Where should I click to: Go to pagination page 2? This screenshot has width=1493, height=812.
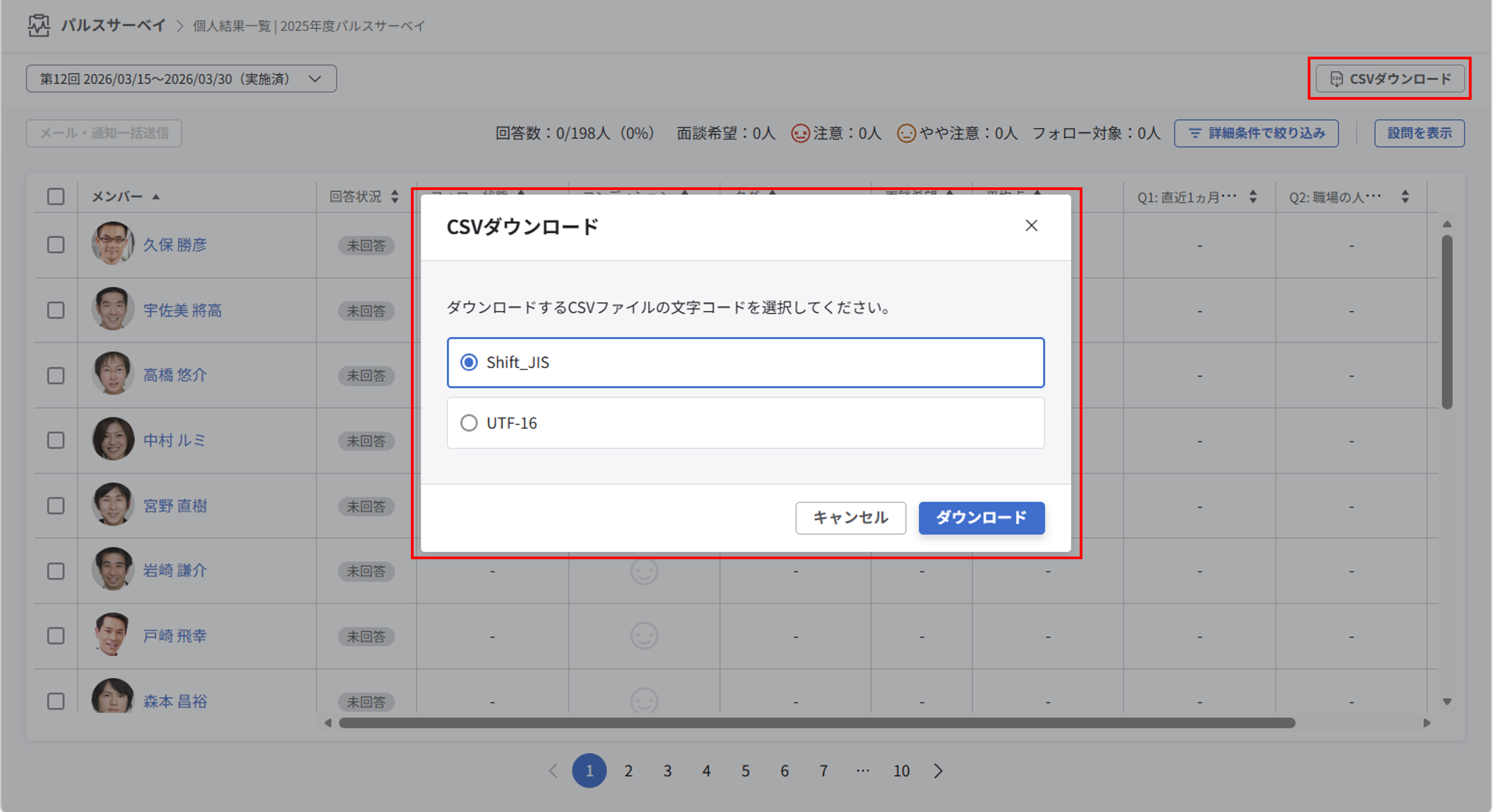(628, 771)
